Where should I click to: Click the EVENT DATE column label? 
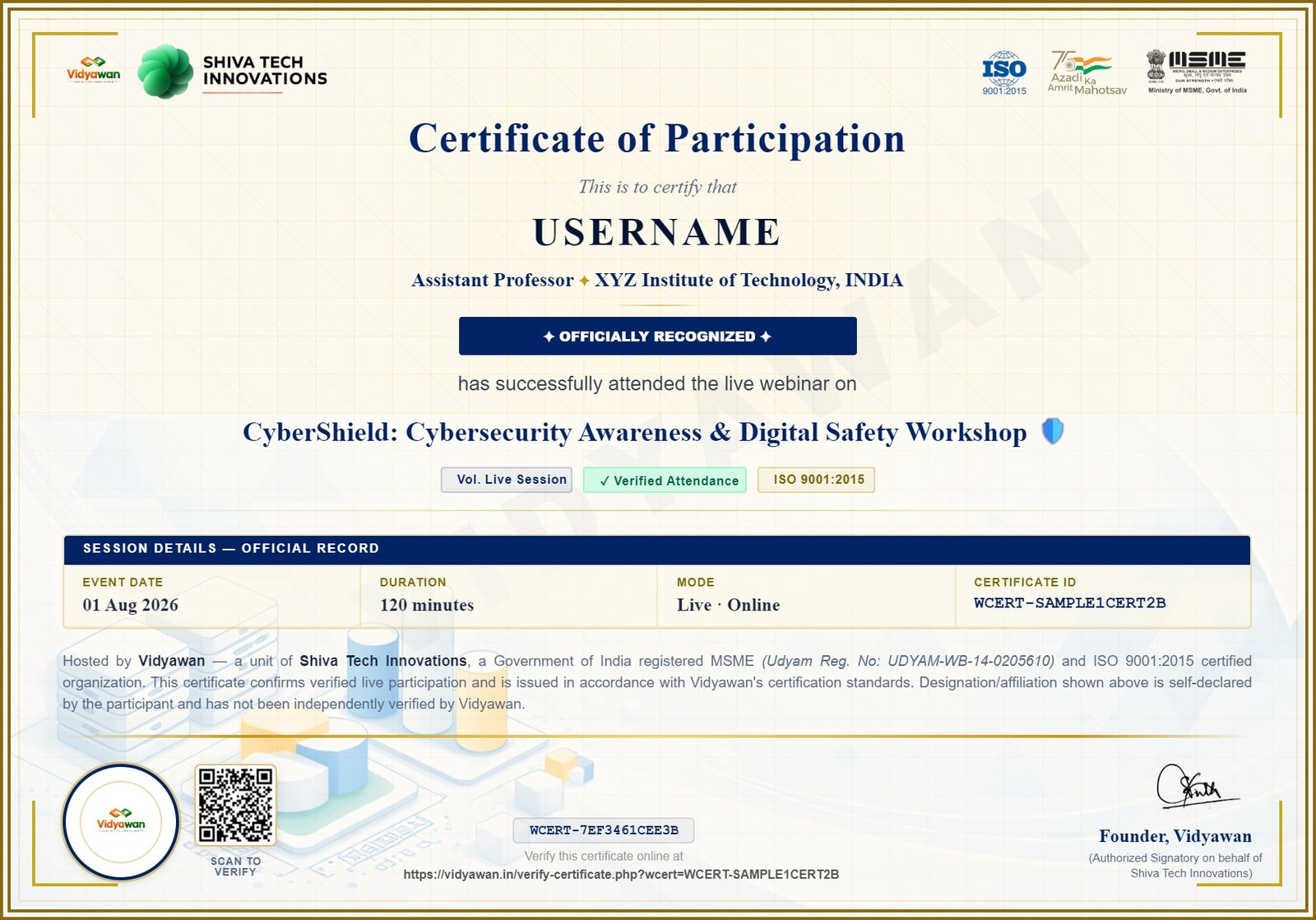pos(123,582)
